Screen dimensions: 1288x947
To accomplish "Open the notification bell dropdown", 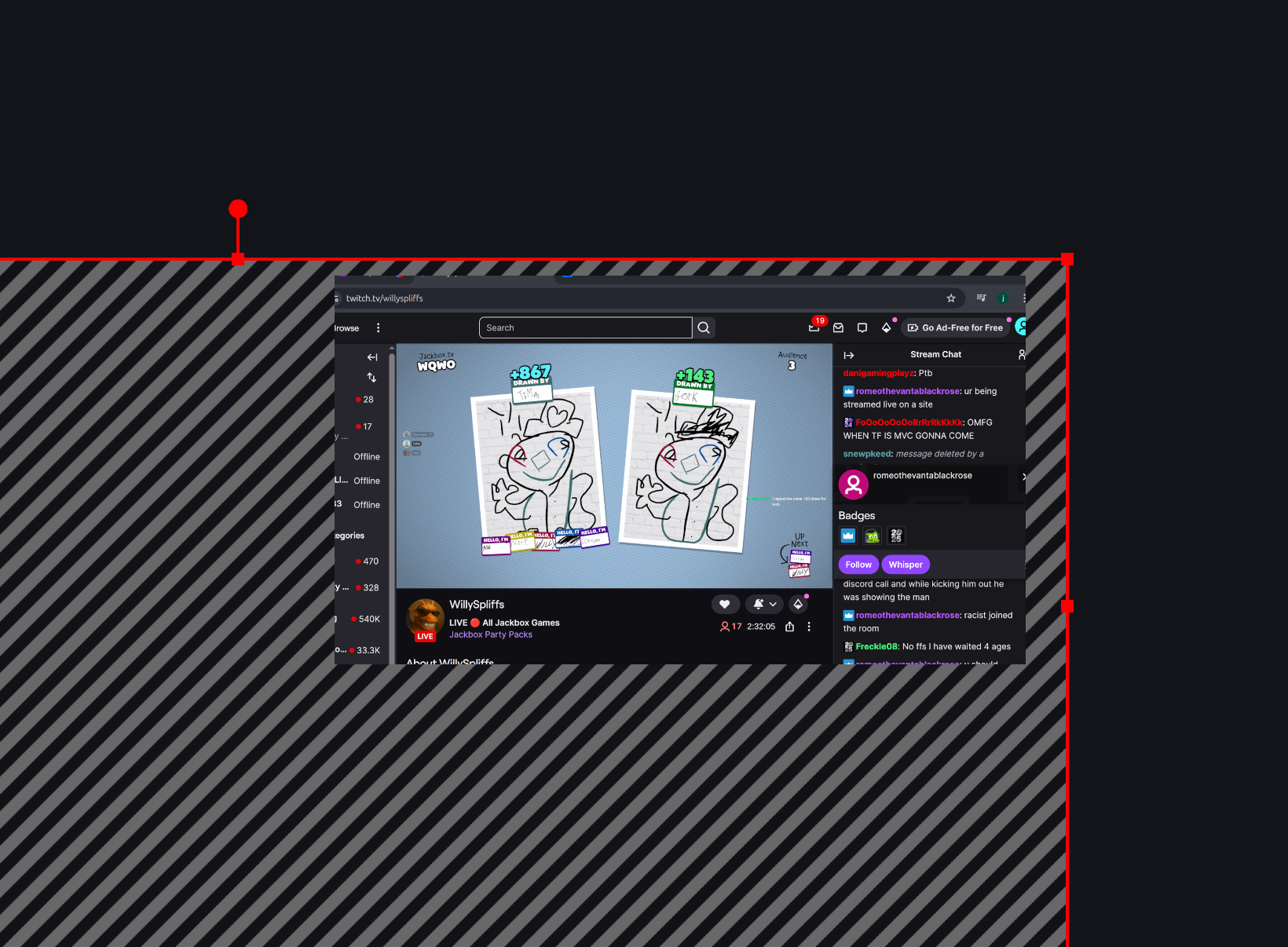I will tap(764, 604).
